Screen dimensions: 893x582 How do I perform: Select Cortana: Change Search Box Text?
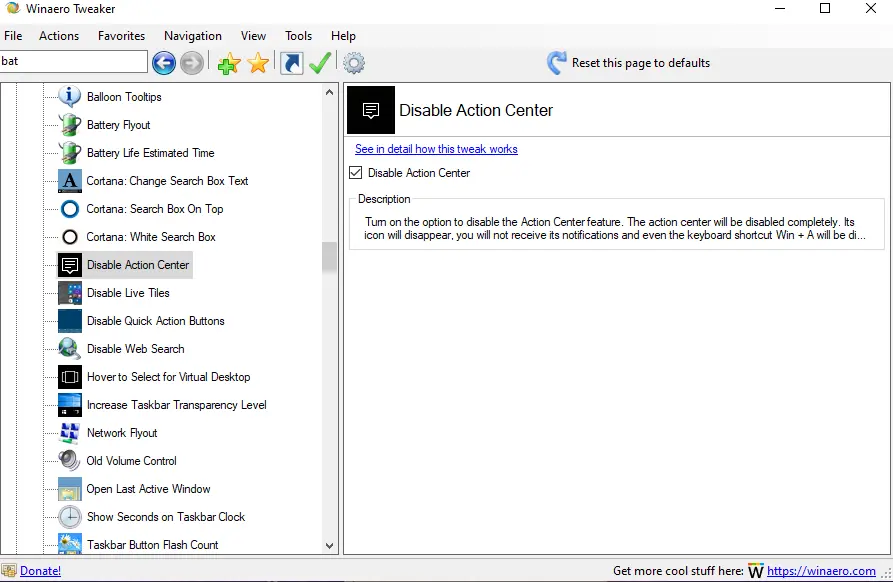[167, 181]
